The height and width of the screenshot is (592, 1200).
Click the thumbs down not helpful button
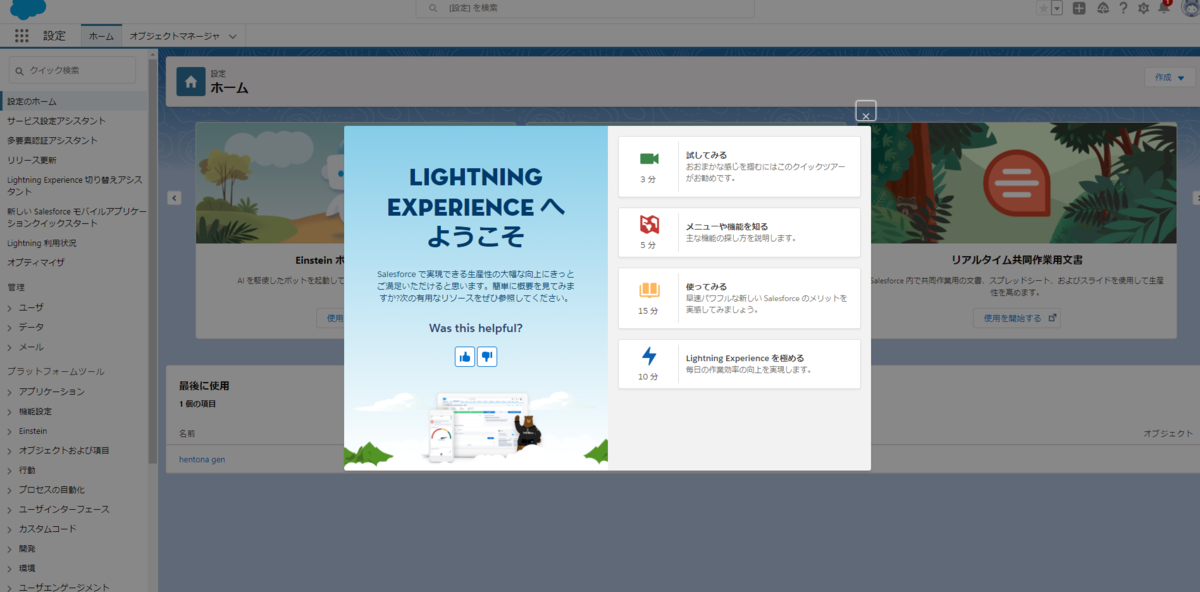coord(487,356)
